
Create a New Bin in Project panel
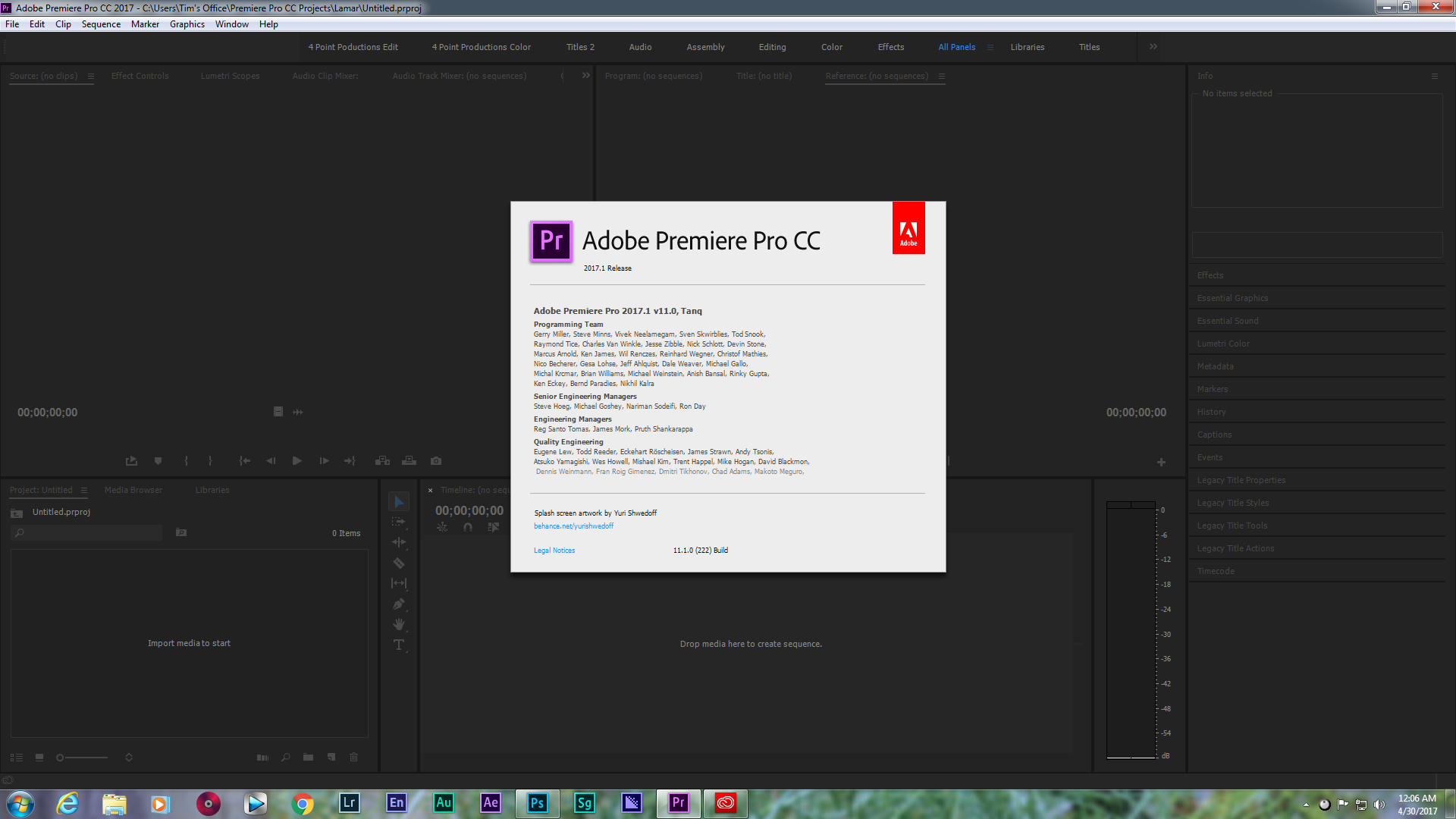click(x=308, y=757)
